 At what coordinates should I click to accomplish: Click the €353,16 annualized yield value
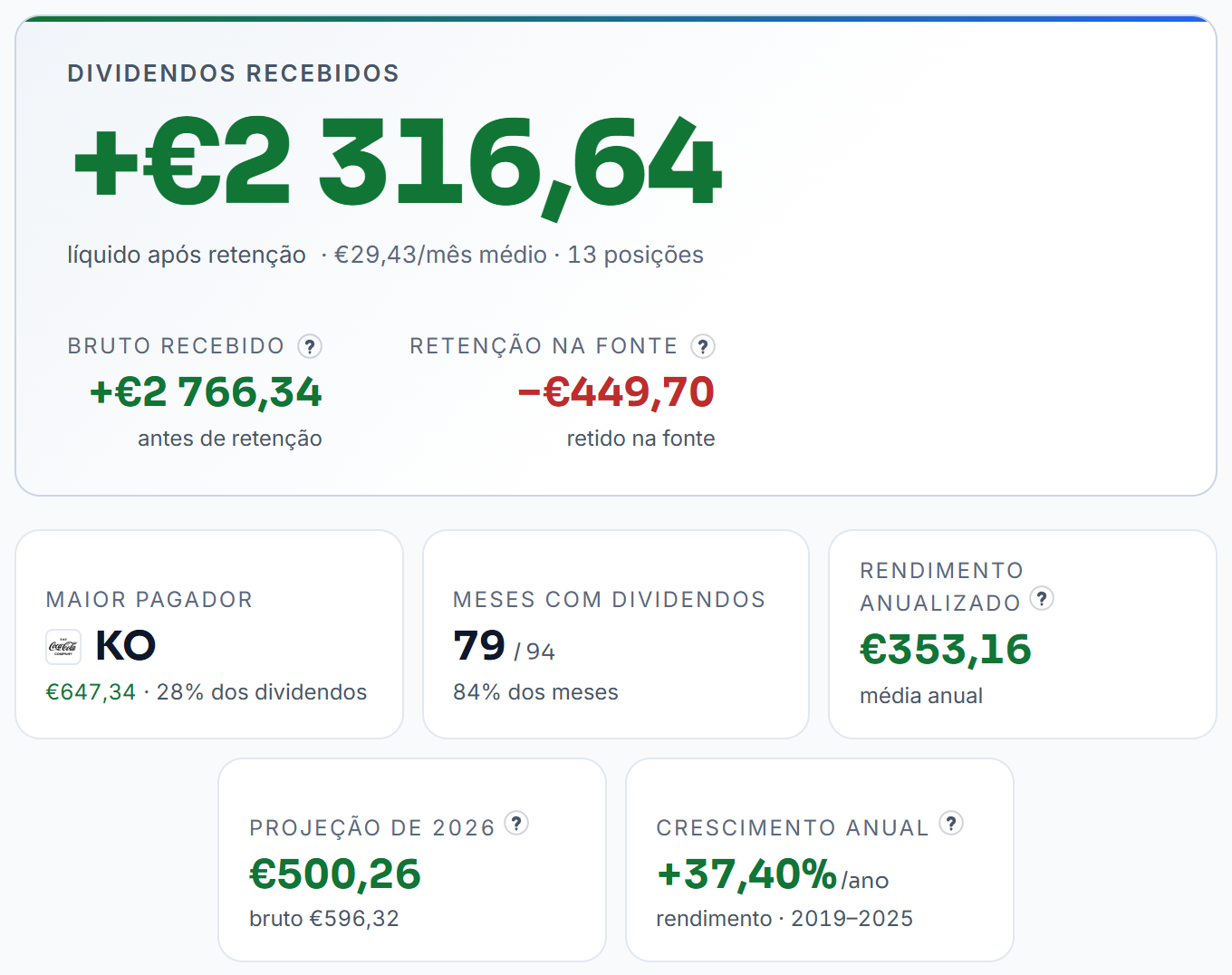pos(946,650)
